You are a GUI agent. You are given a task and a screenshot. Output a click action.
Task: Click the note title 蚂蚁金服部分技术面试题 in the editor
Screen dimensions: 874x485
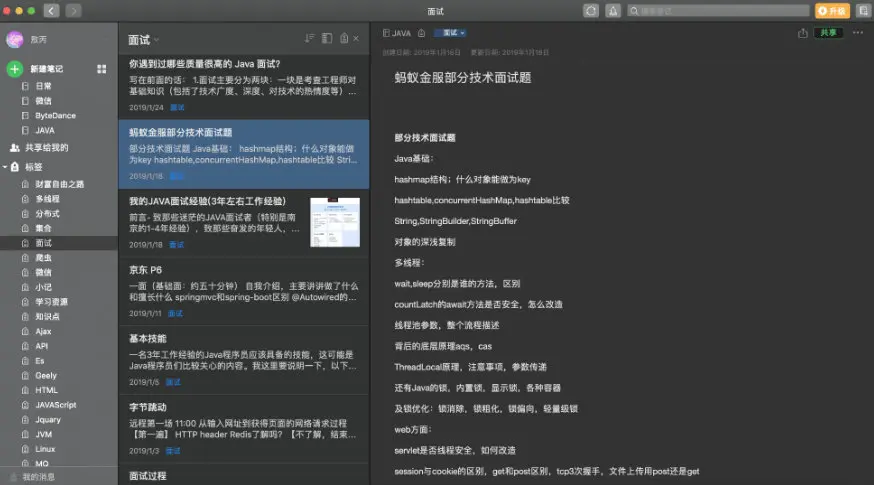coord(463,77)
